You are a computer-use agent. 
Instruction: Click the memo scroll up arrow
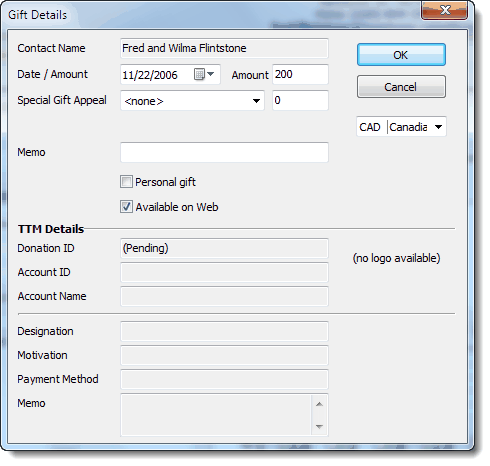coord(319,404)
